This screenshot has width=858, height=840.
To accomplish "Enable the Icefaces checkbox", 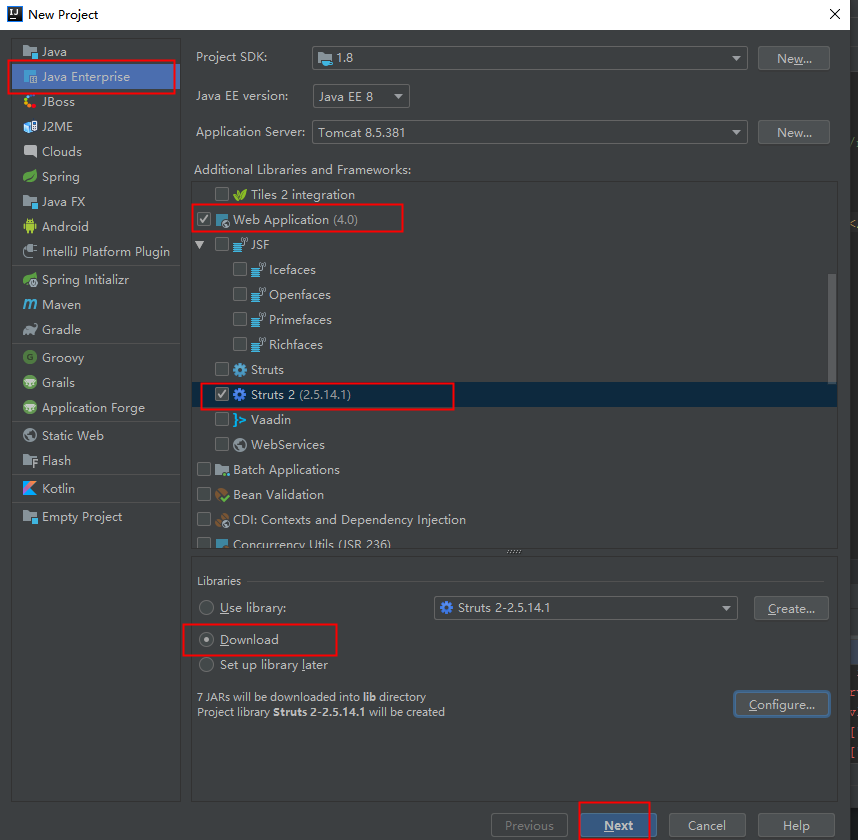I will pyautogui.click(x=240, y=269).
